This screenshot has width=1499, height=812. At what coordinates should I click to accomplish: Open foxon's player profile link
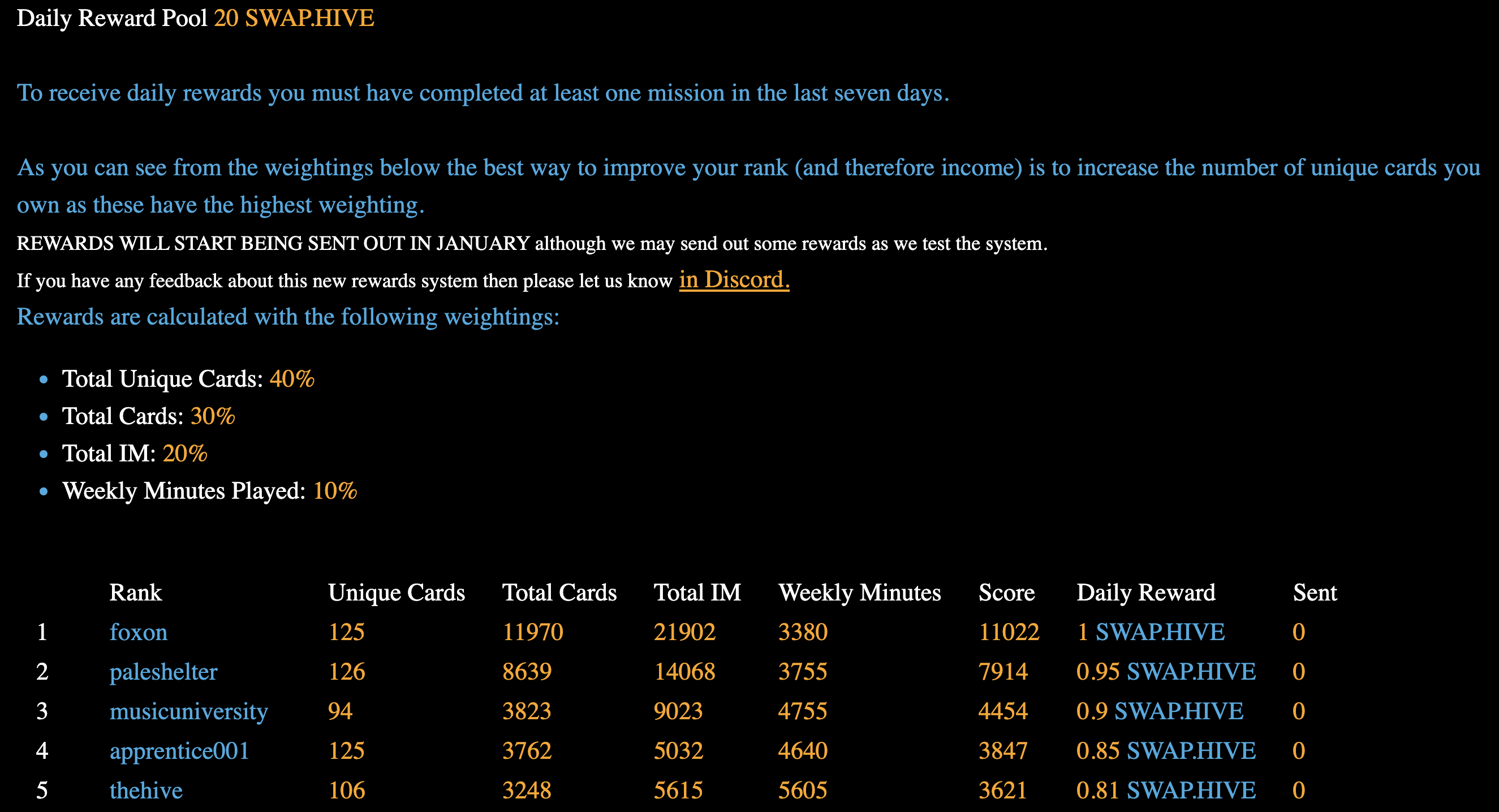pos(139,632)
